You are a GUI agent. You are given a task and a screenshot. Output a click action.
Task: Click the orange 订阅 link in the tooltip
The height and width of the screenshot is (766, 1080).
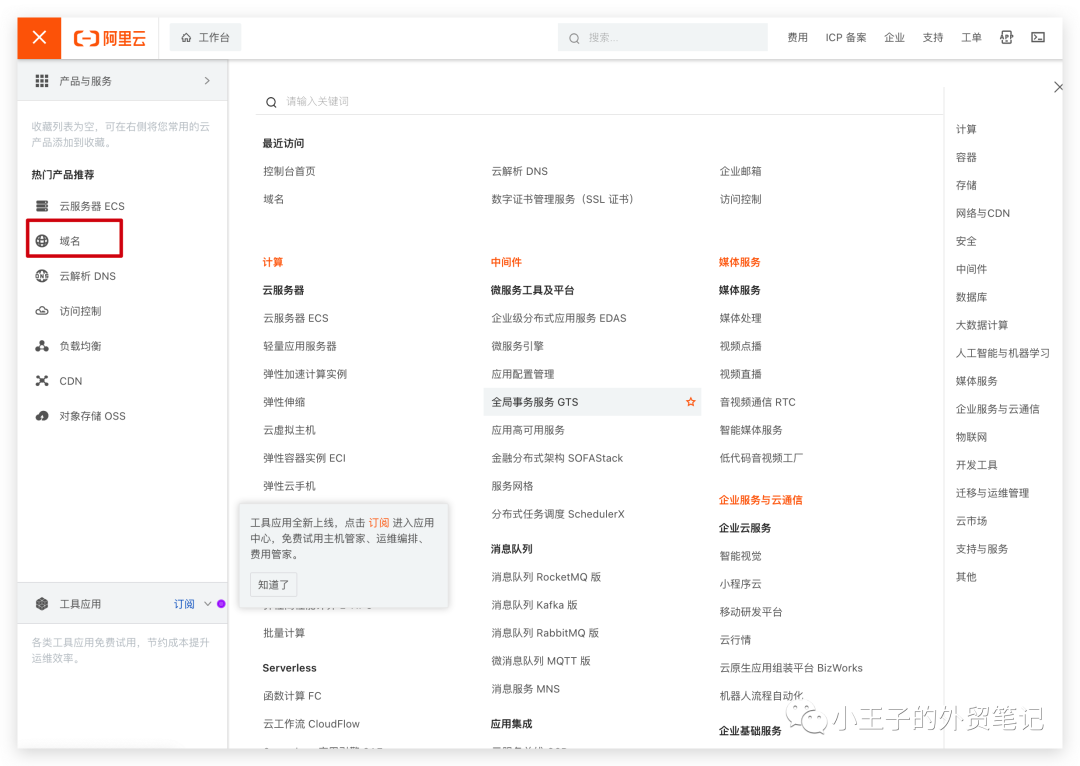(x=379, y=522)
